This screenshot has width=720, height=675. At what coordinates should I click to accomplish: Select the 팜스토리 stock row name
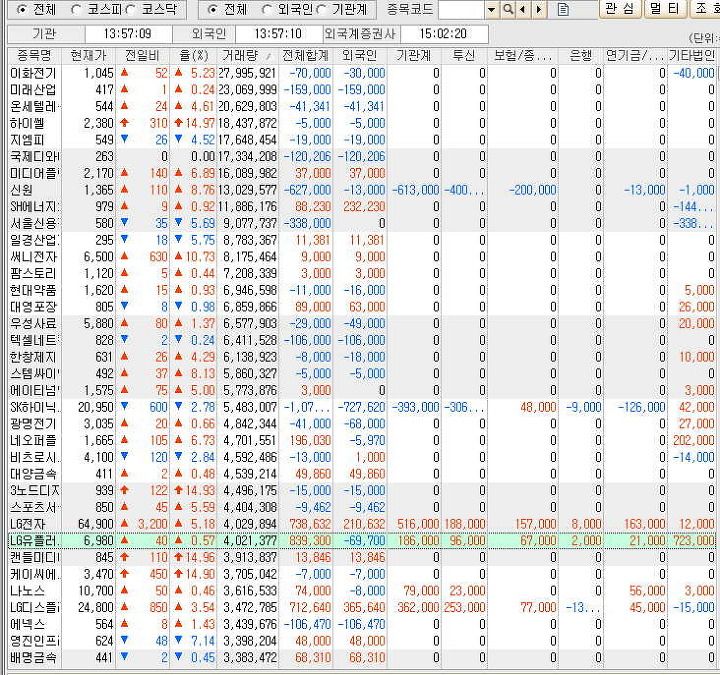pos(33,273)
